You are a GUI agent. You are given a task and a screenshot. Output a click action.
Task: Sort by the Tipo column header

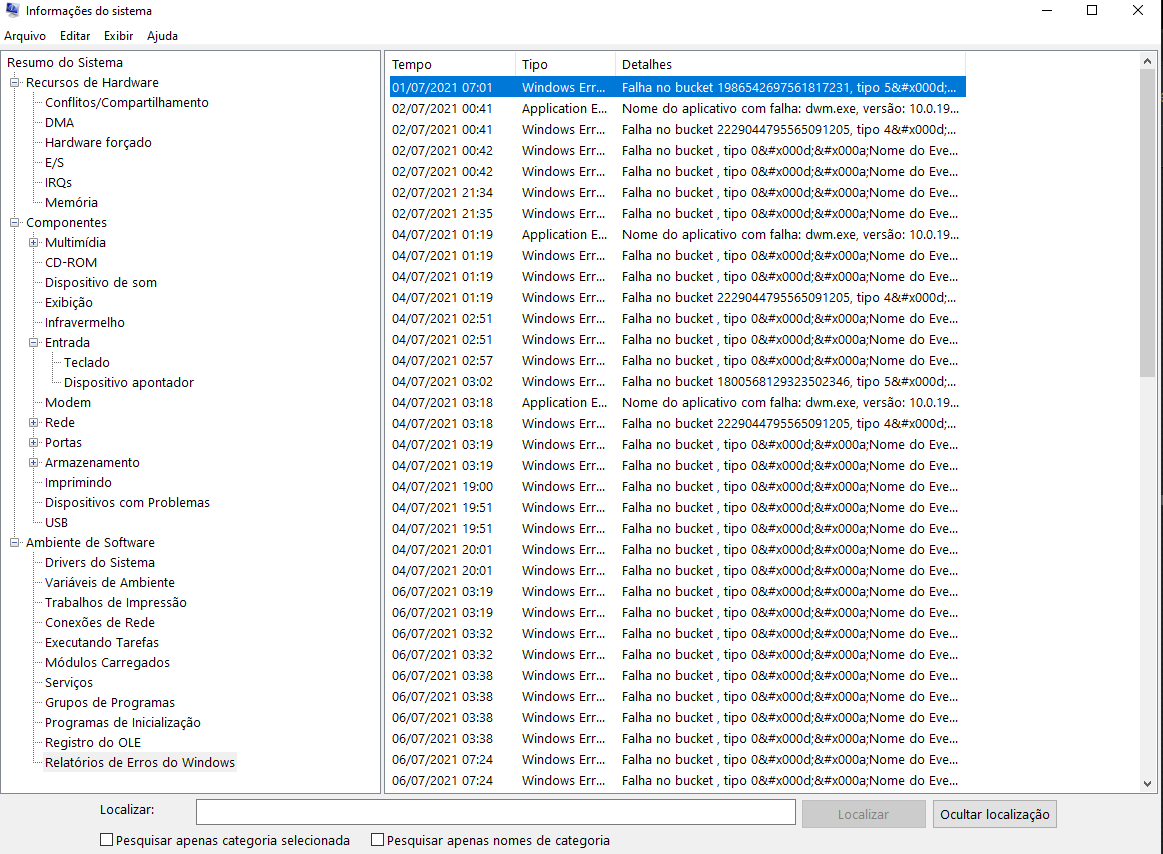point(565,65)
